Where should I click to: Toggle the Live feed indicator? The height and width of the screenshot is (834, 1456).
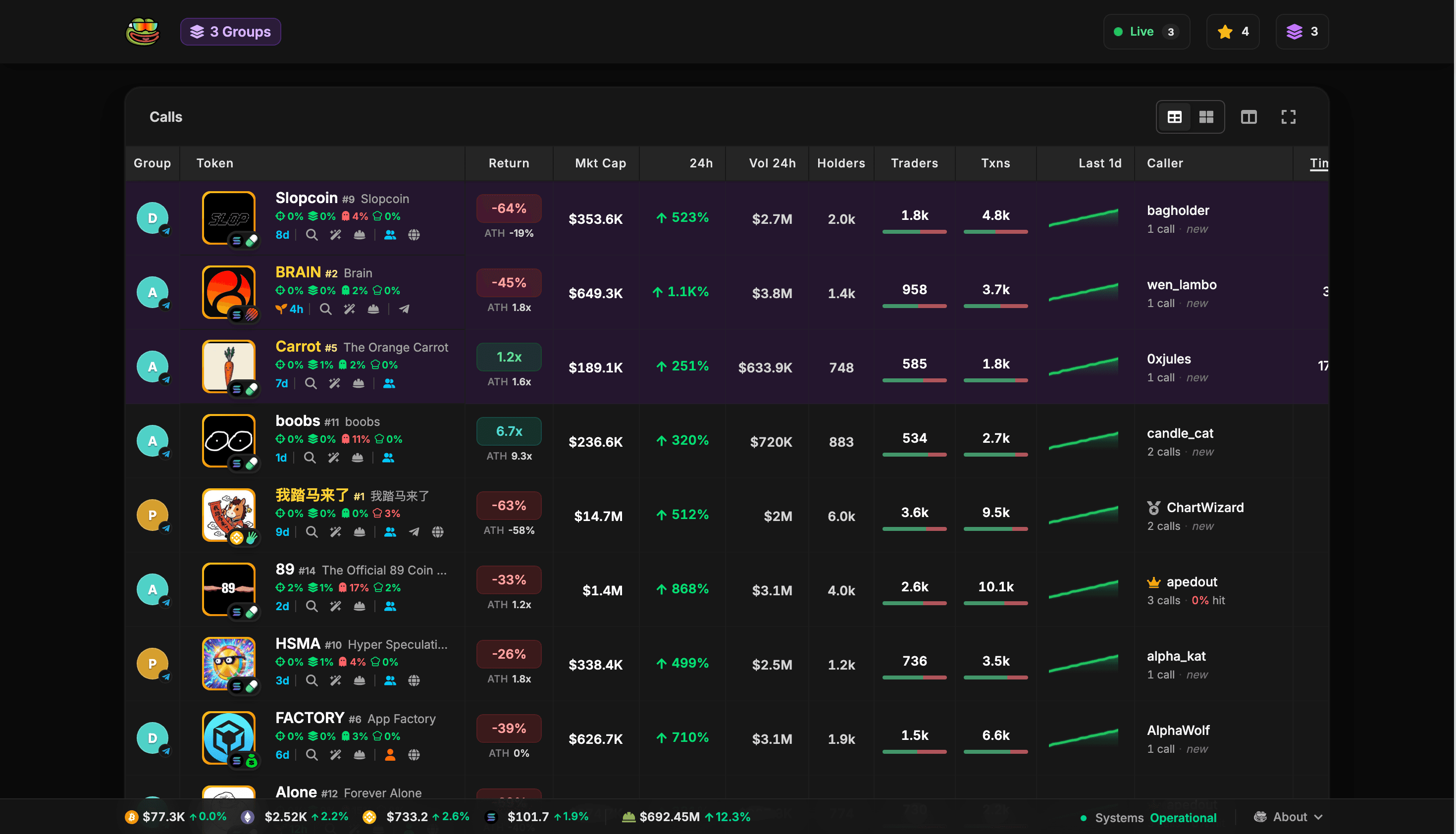1146,32
